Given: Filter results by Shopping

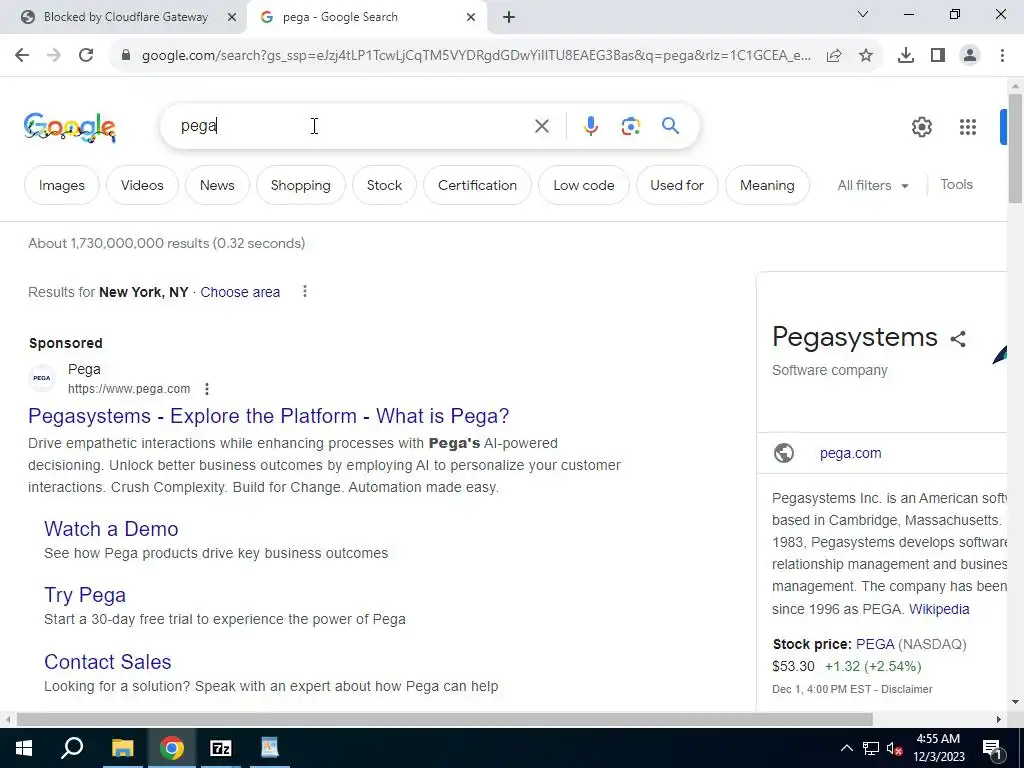Looking at the screenshot, I should 300,185.
